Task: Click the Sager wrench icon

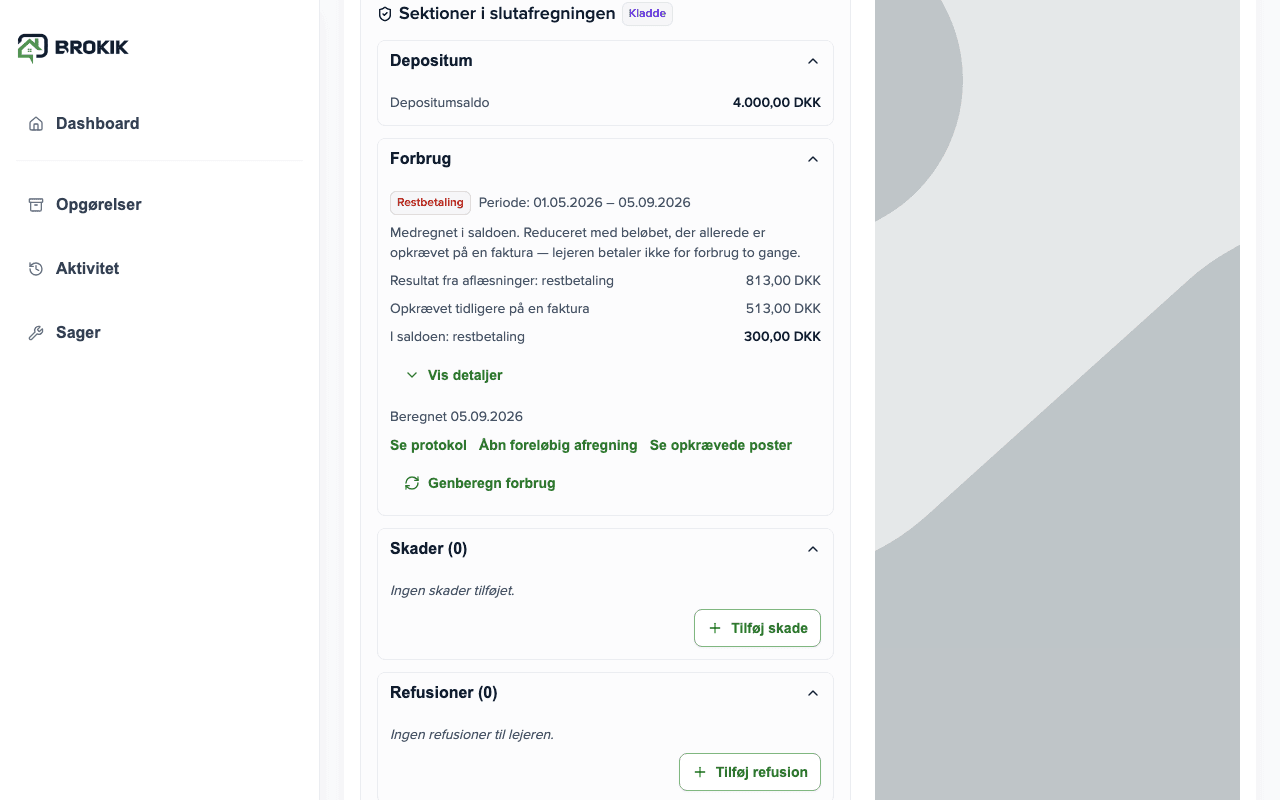Action: click(x=36, y=333)
